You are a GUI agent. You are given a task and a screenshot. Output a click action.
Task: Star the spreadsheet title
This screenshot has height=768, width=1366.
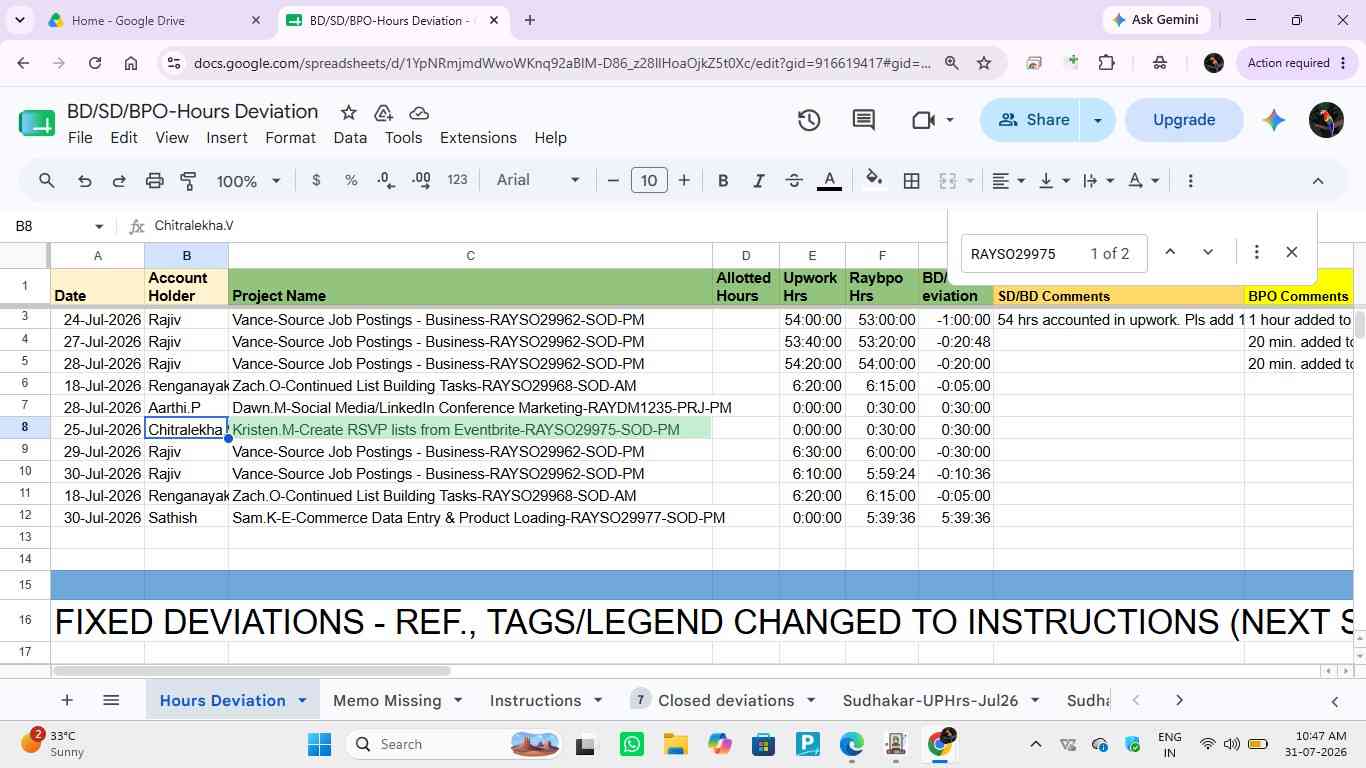[348, 112]
